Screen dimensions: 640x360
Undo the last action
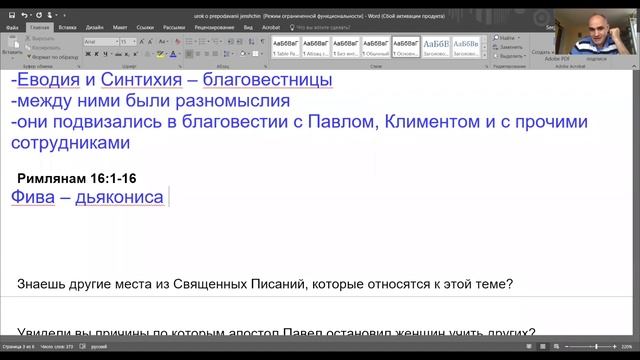pyautogui.click(x=24, y=15)
